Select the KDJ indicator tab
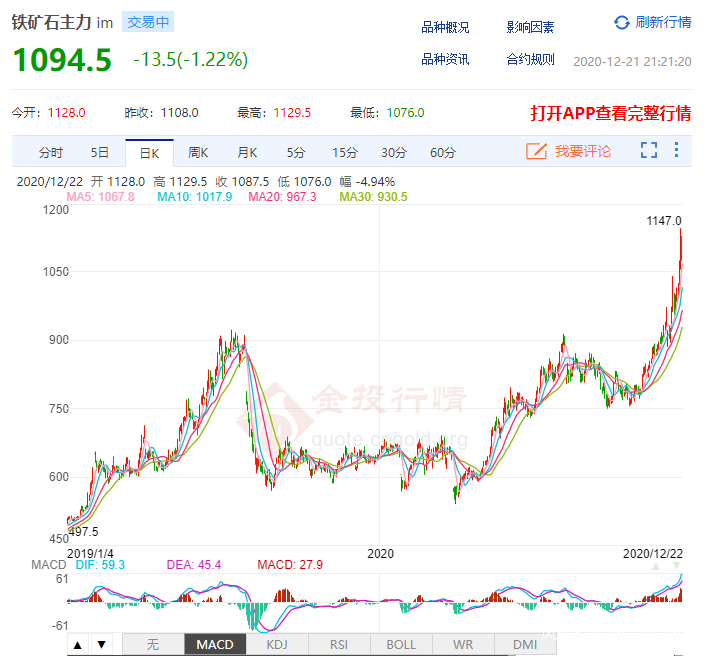The height and width of the screenshot is (656, 709). tap(277, 645)
